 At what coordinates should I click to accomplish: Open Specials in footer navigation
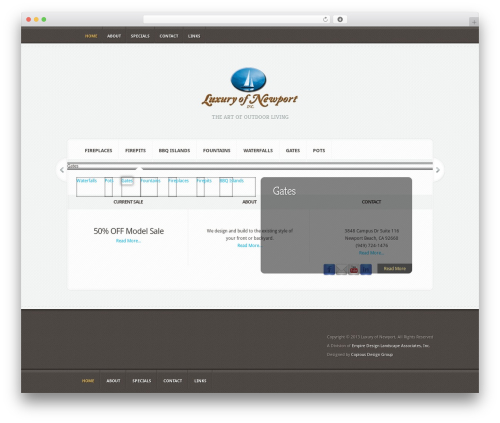click(x=142, y=381)
